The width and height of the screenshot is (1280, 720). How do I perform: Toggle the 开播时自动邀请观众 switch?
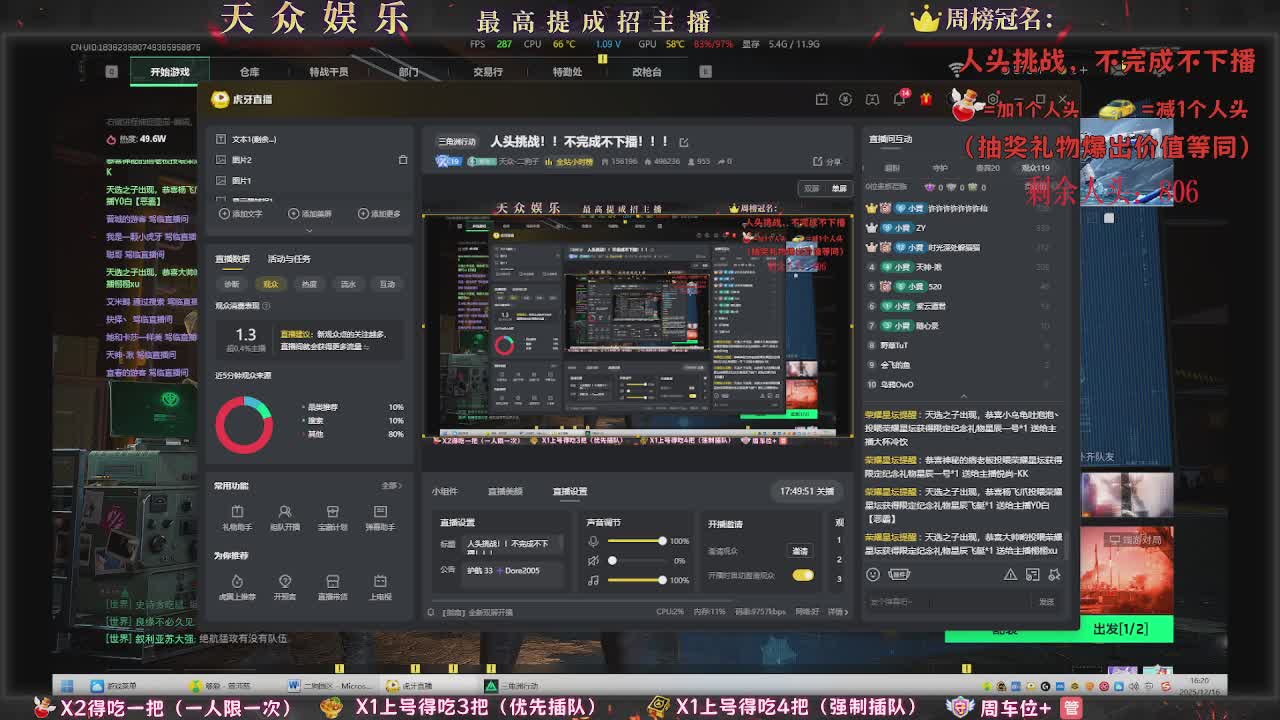pyautogui.click(x=802, y=575)
